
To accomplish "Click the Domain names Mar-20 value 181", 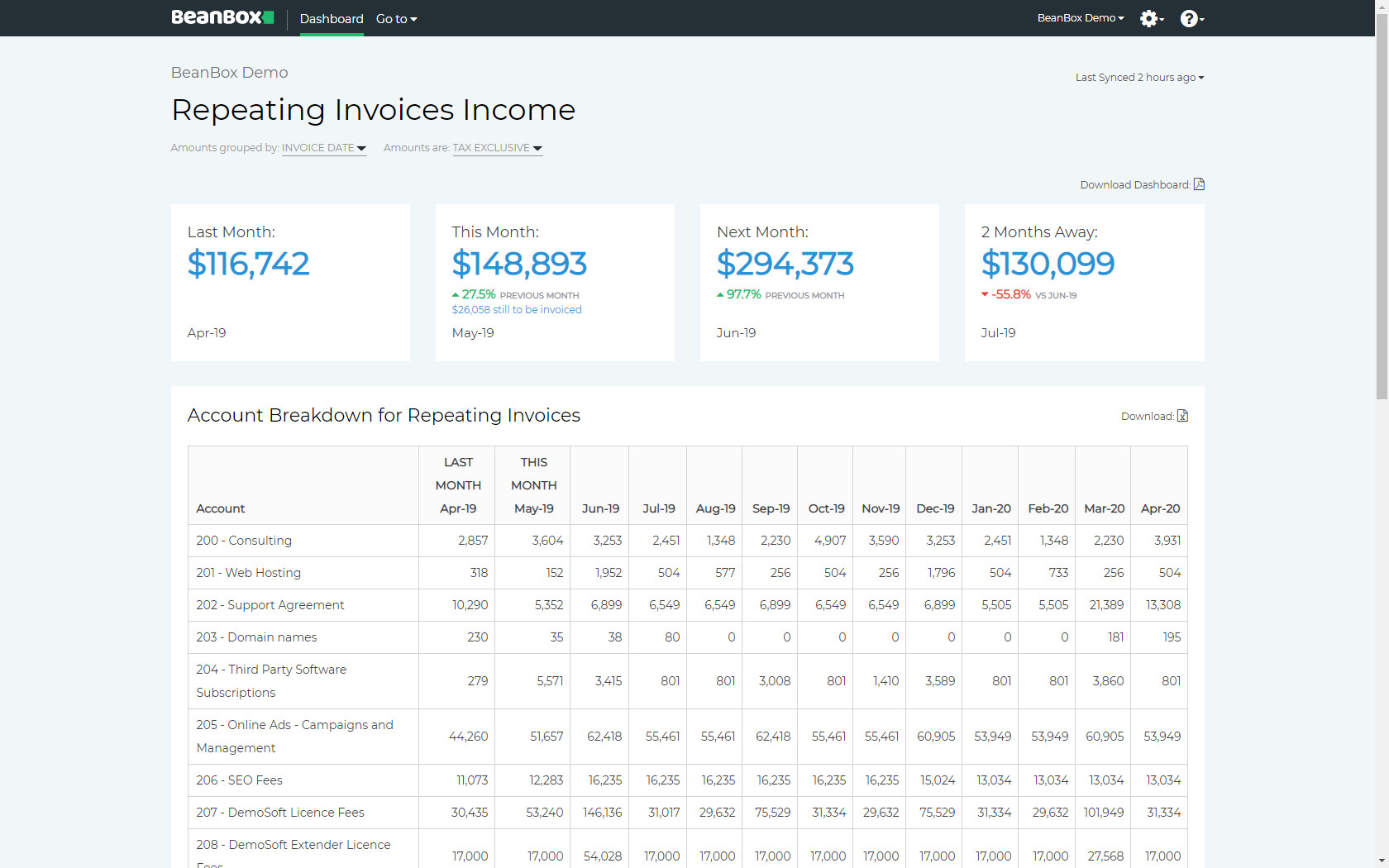I will [x=1115, y=637].
